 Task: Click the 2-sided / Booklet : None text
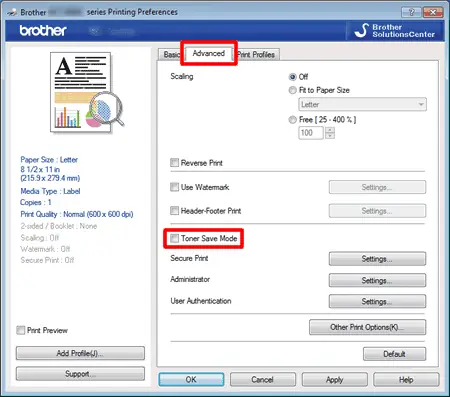click(x=59, y=226)
